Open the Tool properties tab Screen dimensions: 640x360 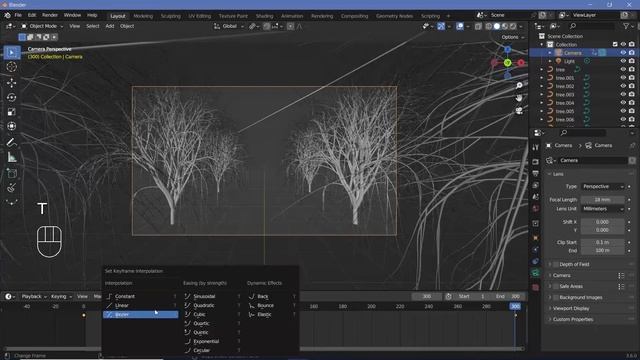click(536, 147)
